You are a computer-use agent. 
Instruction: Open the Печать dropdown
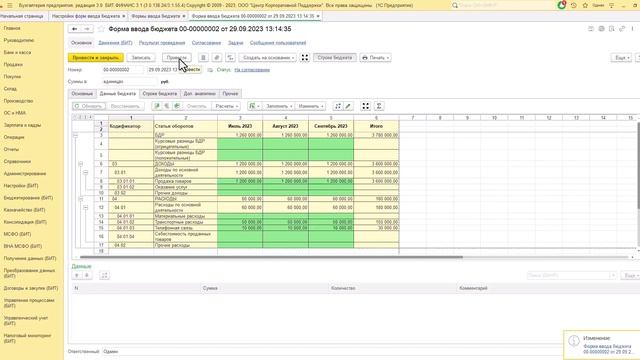(x=375, y=58)
